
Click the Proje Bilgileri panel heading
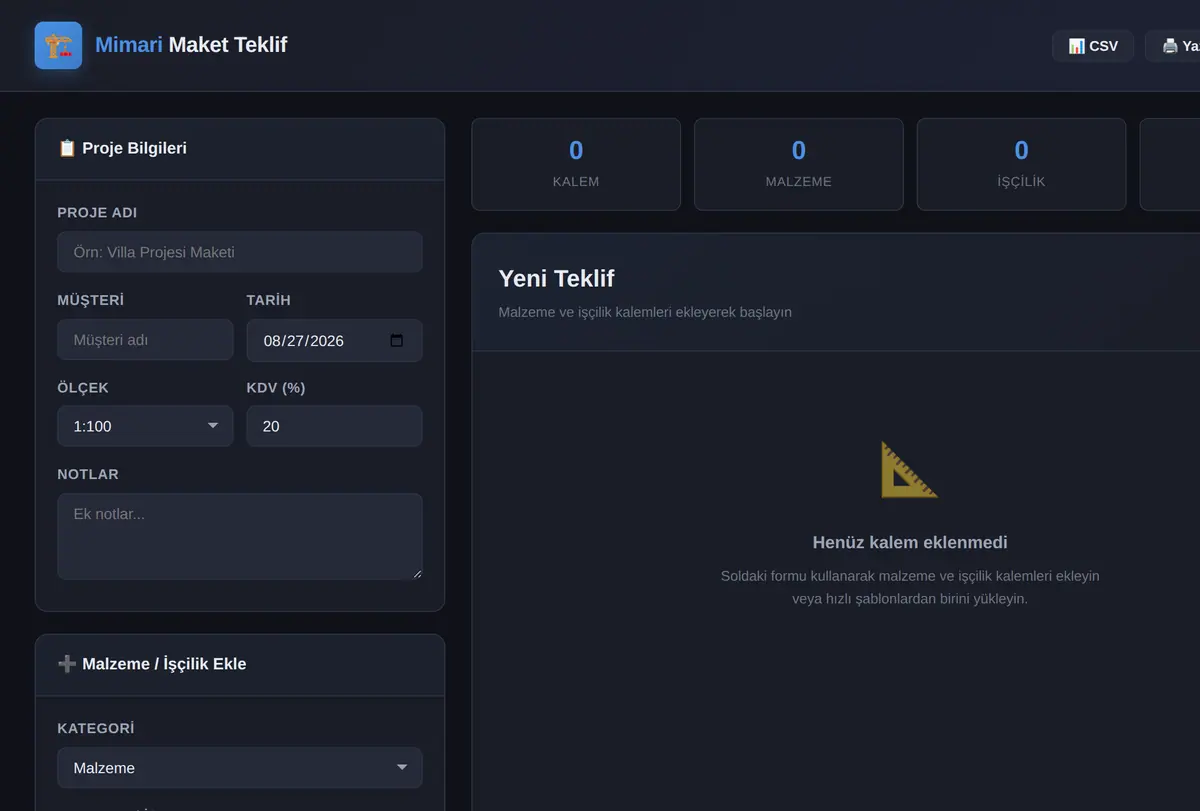pyautogui.click(x=134, y=148)
